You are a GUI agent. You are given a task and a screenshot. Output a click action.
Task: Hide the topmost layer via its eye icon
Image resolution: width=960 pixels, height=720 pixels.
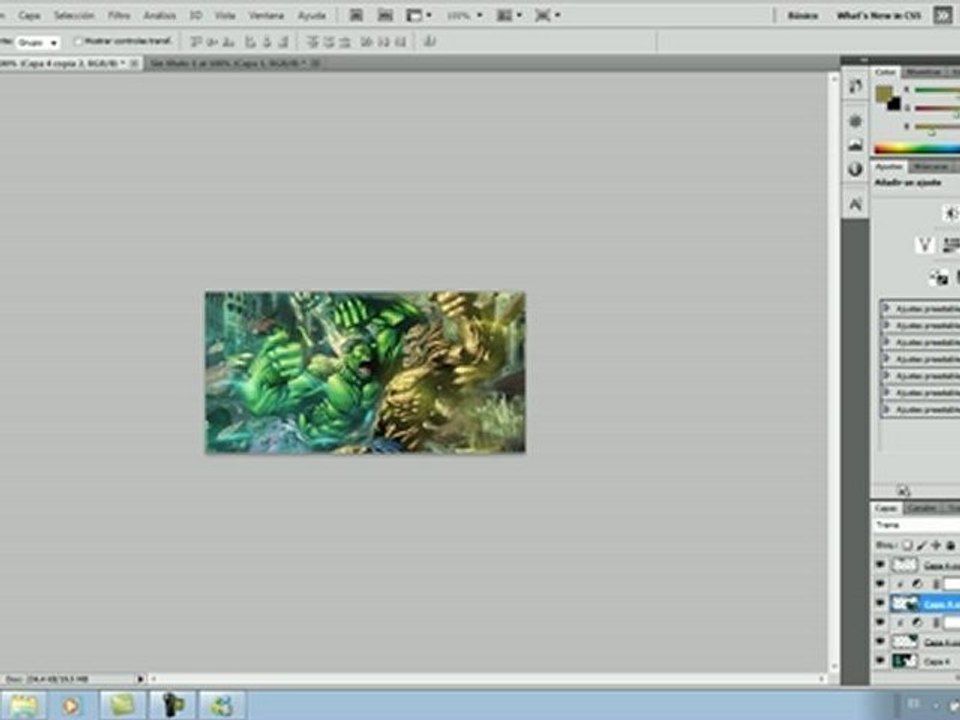click(x=880, y=564)
